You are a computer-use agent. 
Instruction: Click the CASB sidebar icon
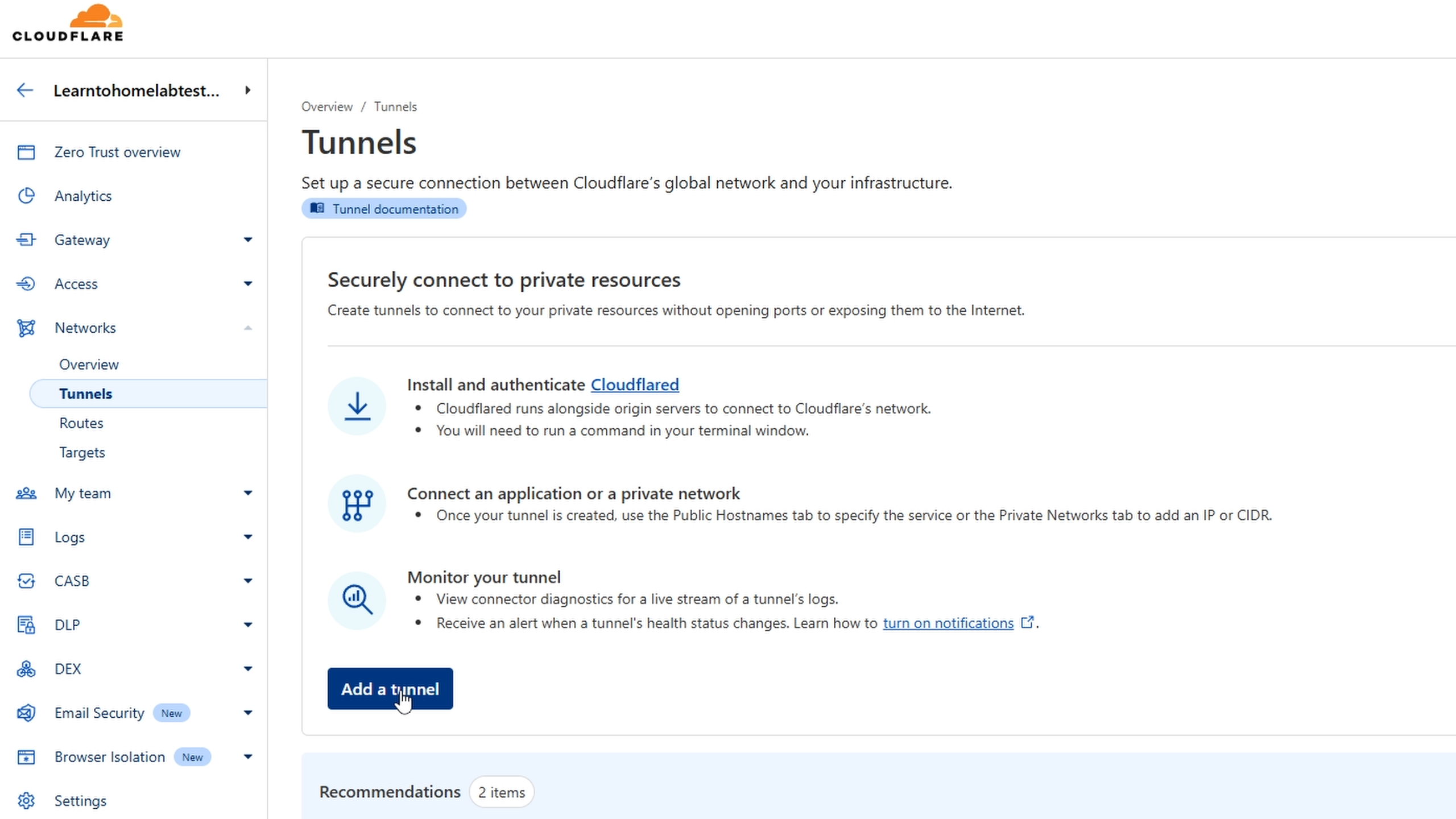26,581
